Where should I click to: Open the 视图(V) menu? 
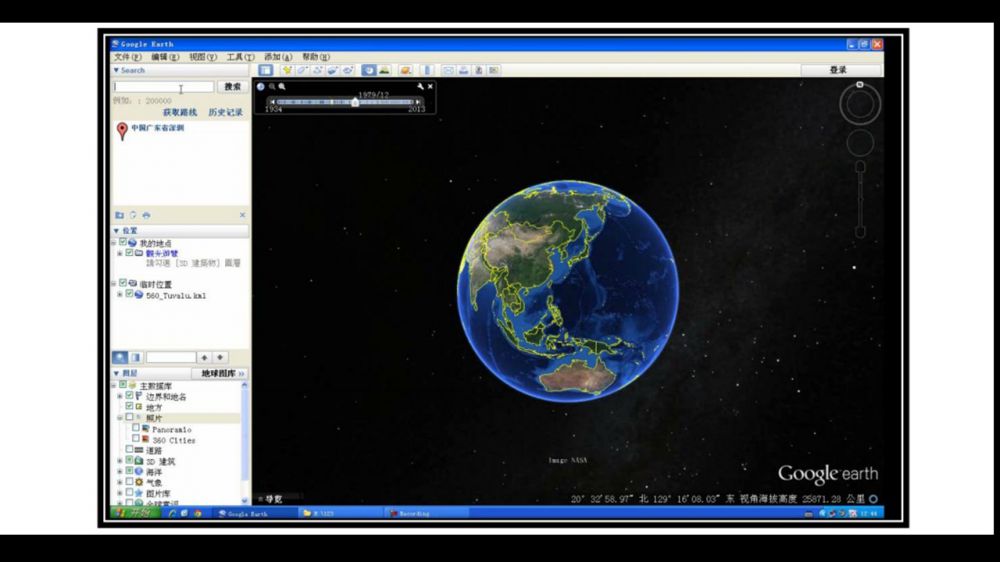(x=203, y=57)
